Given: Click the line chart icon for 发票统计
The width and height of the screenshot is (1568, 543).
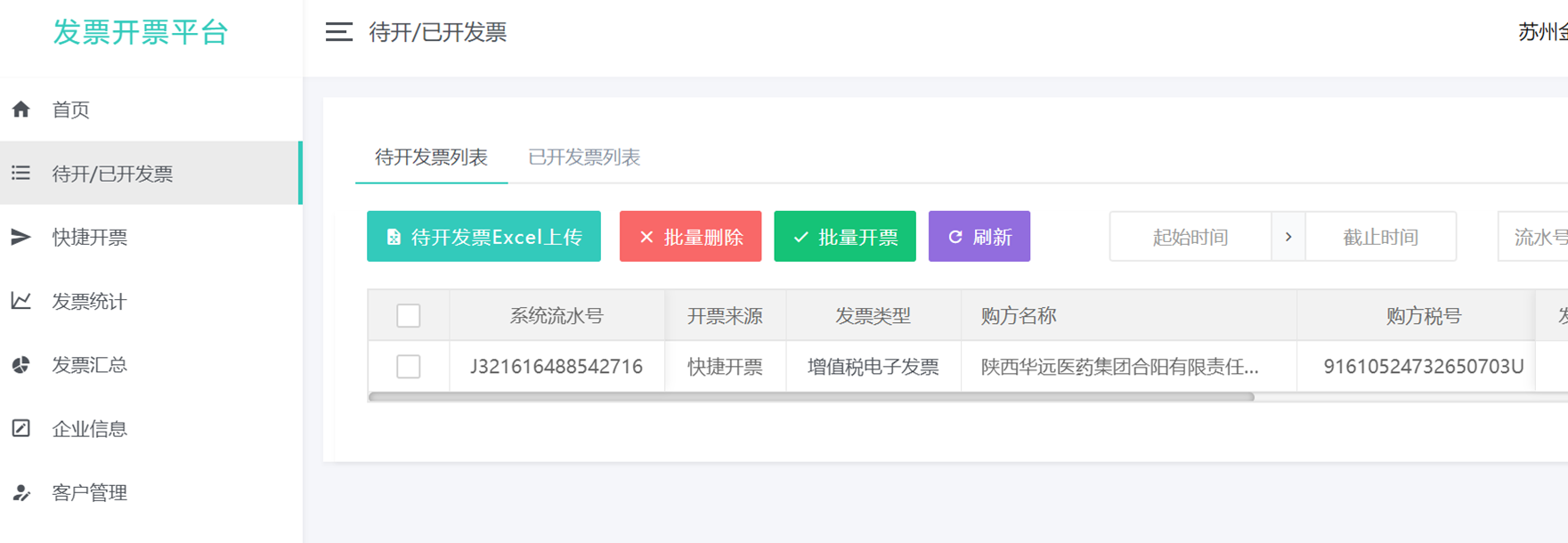Looking at the screenshot, I should coord(21,301).
